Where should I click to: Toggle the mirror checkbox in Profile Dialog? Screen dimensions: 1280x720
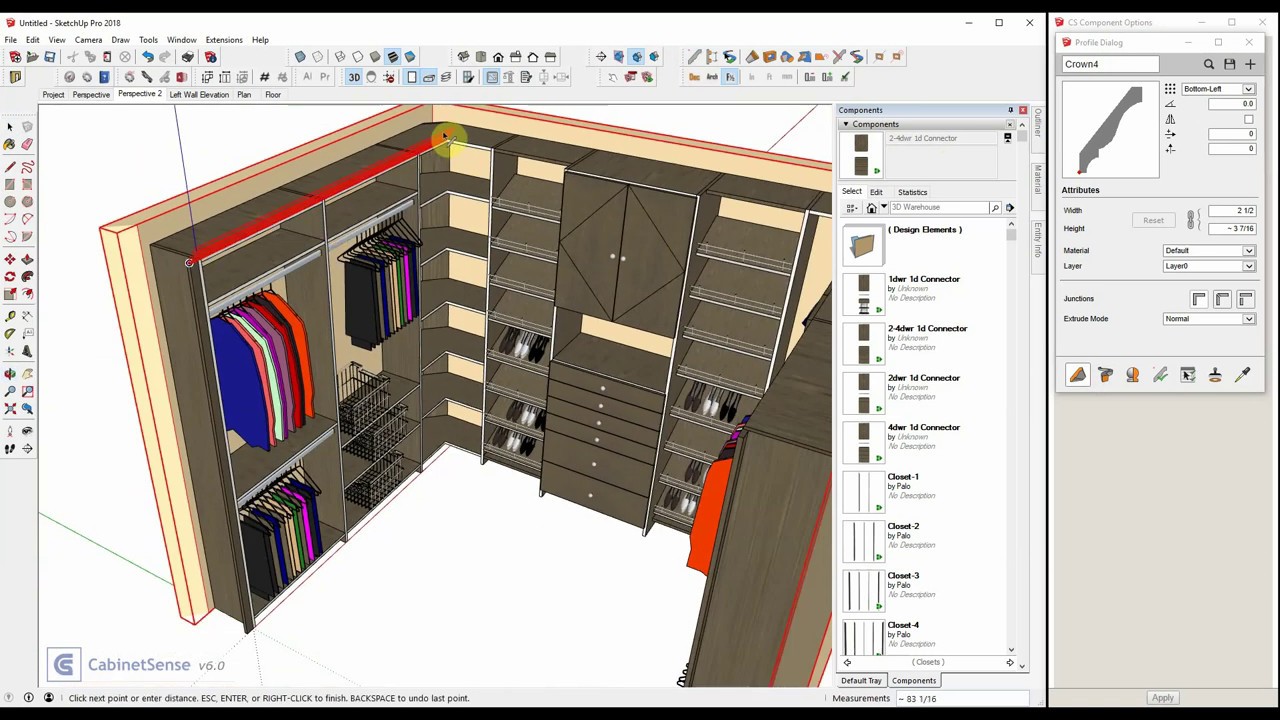tap(1249, 119)
